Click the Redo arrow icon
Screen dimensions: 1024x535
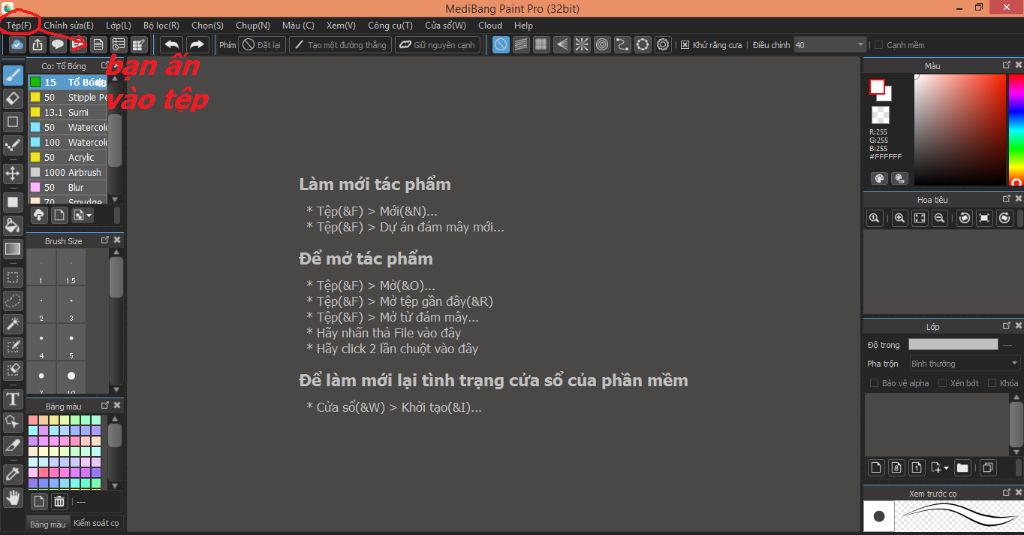coord(197,44)
